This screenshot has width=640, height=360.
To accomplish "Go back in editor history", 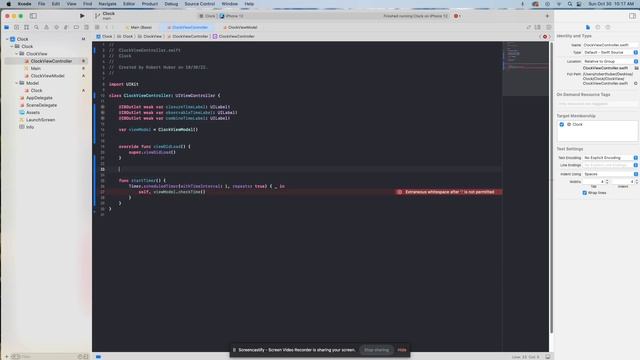I will pos(107,27).
